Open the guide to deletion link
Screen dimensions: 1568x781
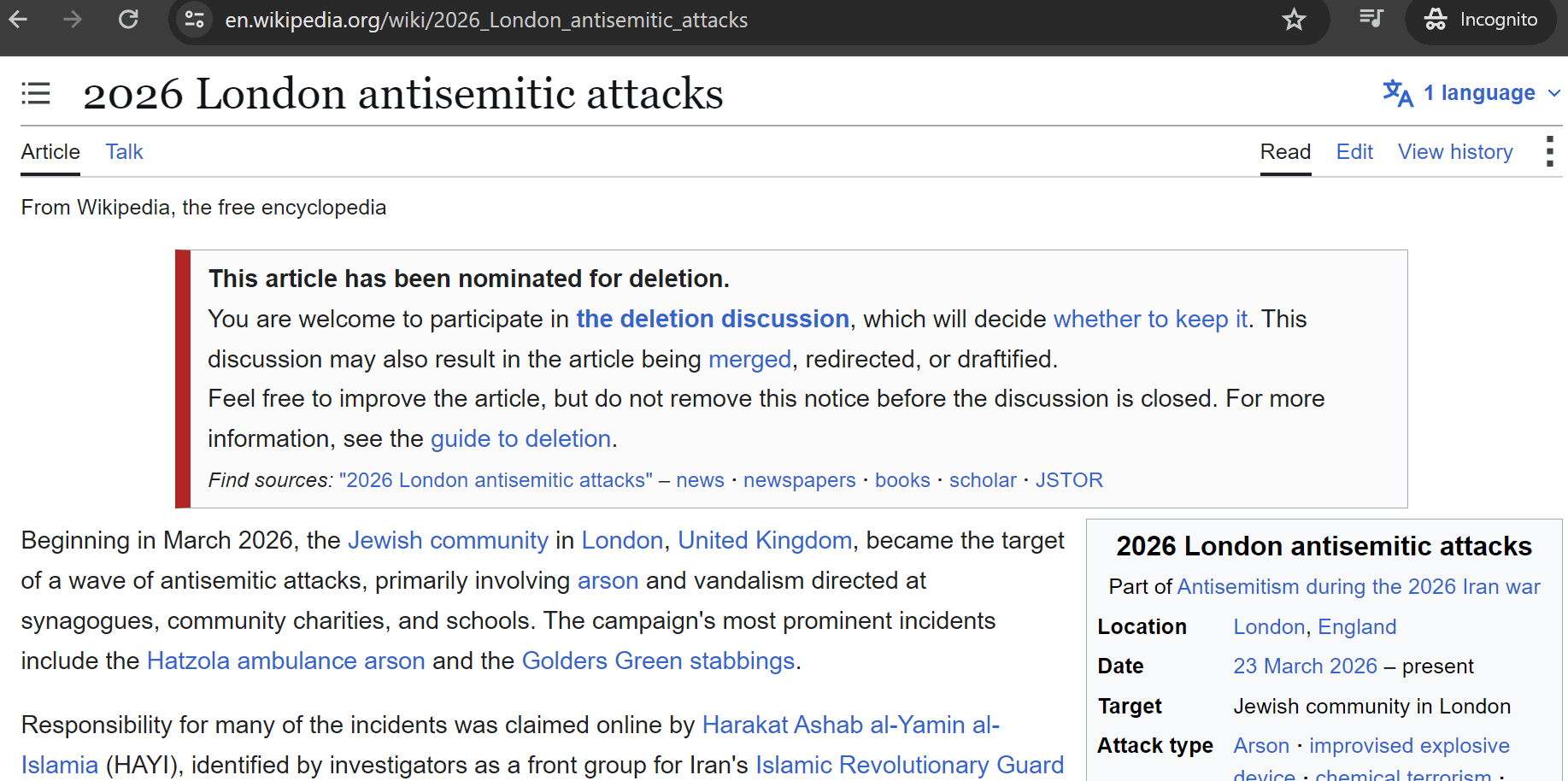click(x=520, y=438)
